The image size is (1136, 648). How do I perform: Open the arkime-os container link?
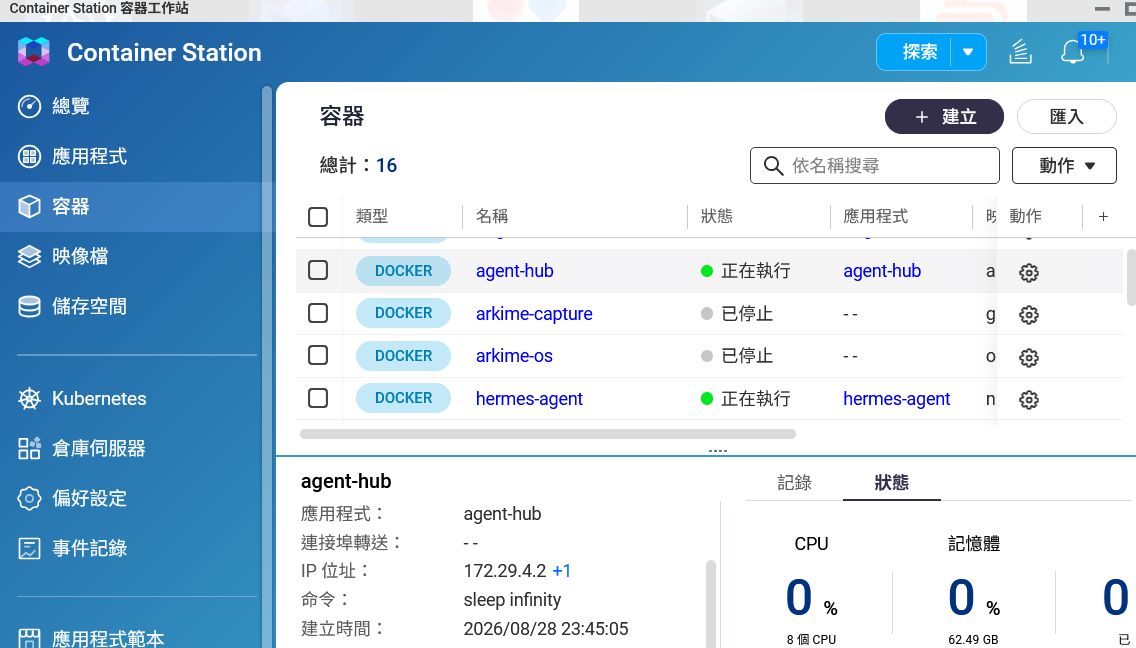[x=514, y=356]
